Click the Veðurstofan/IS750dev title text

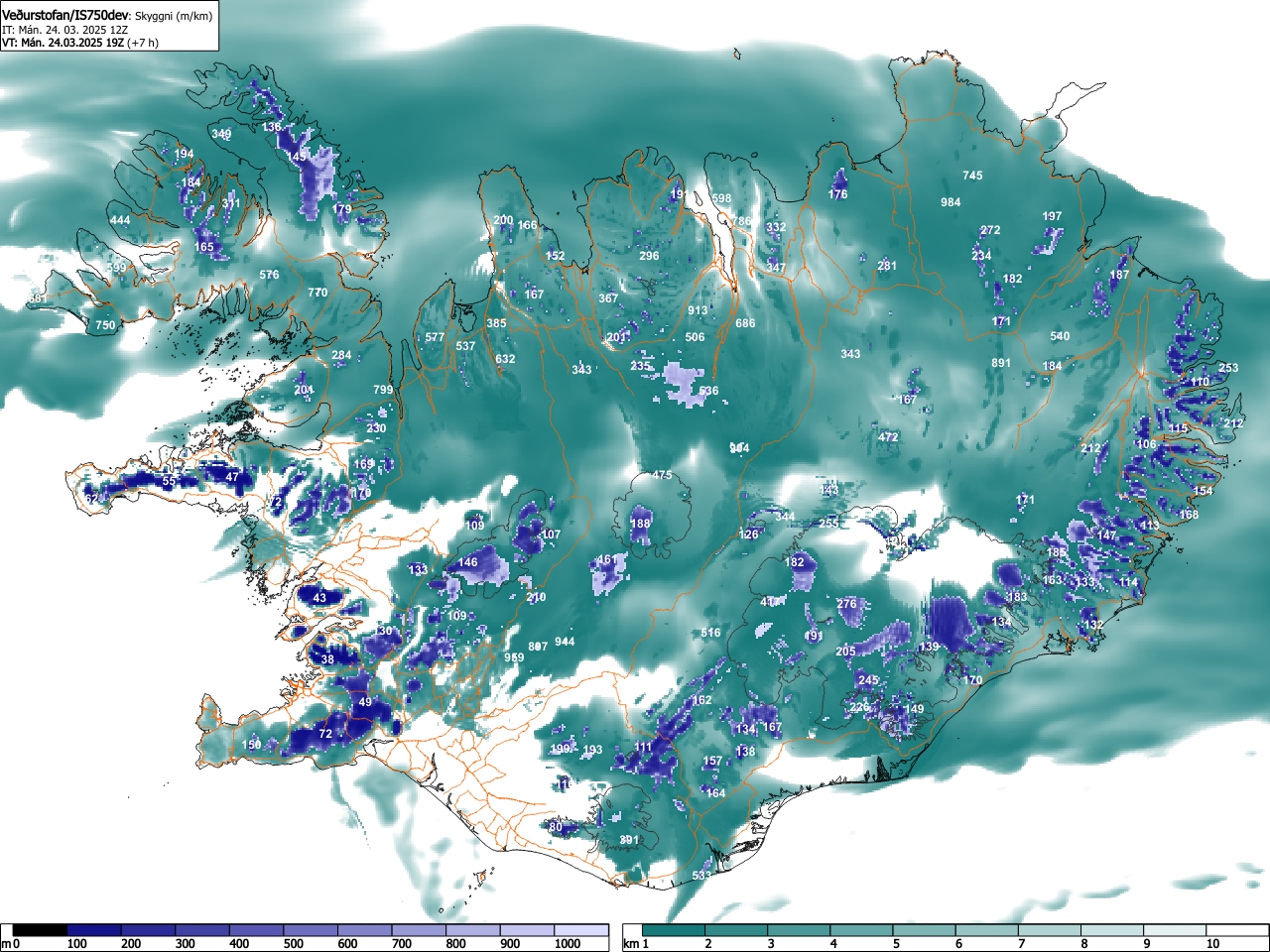65,15
